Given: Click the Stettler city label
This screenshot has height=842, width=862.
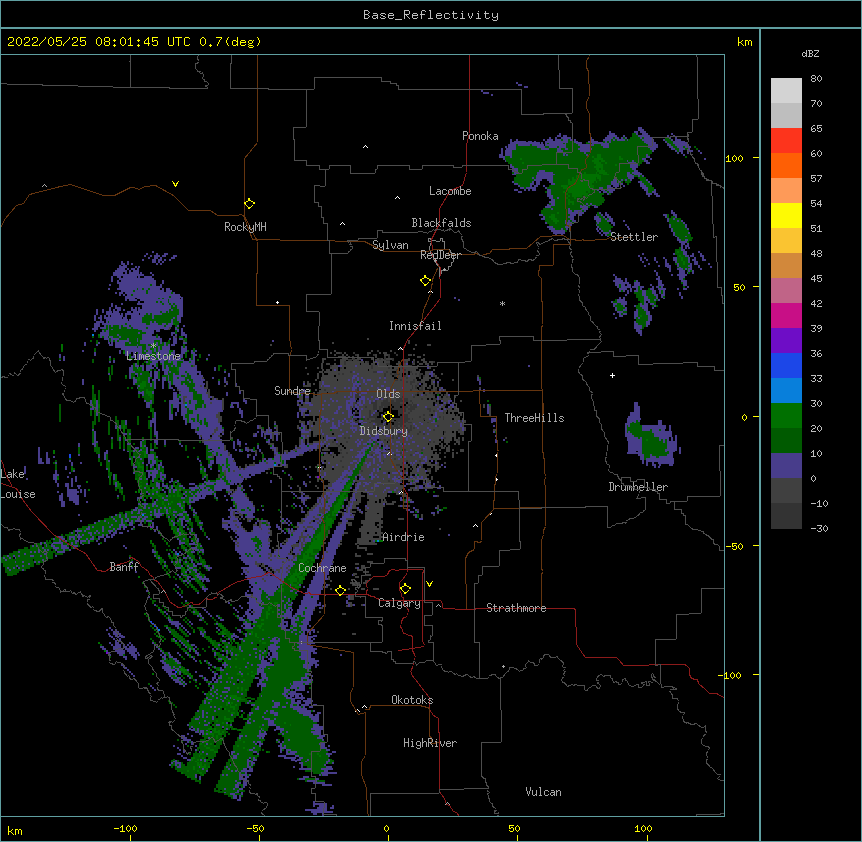Looking at the screenshot, I should click(x=634, y=237).
